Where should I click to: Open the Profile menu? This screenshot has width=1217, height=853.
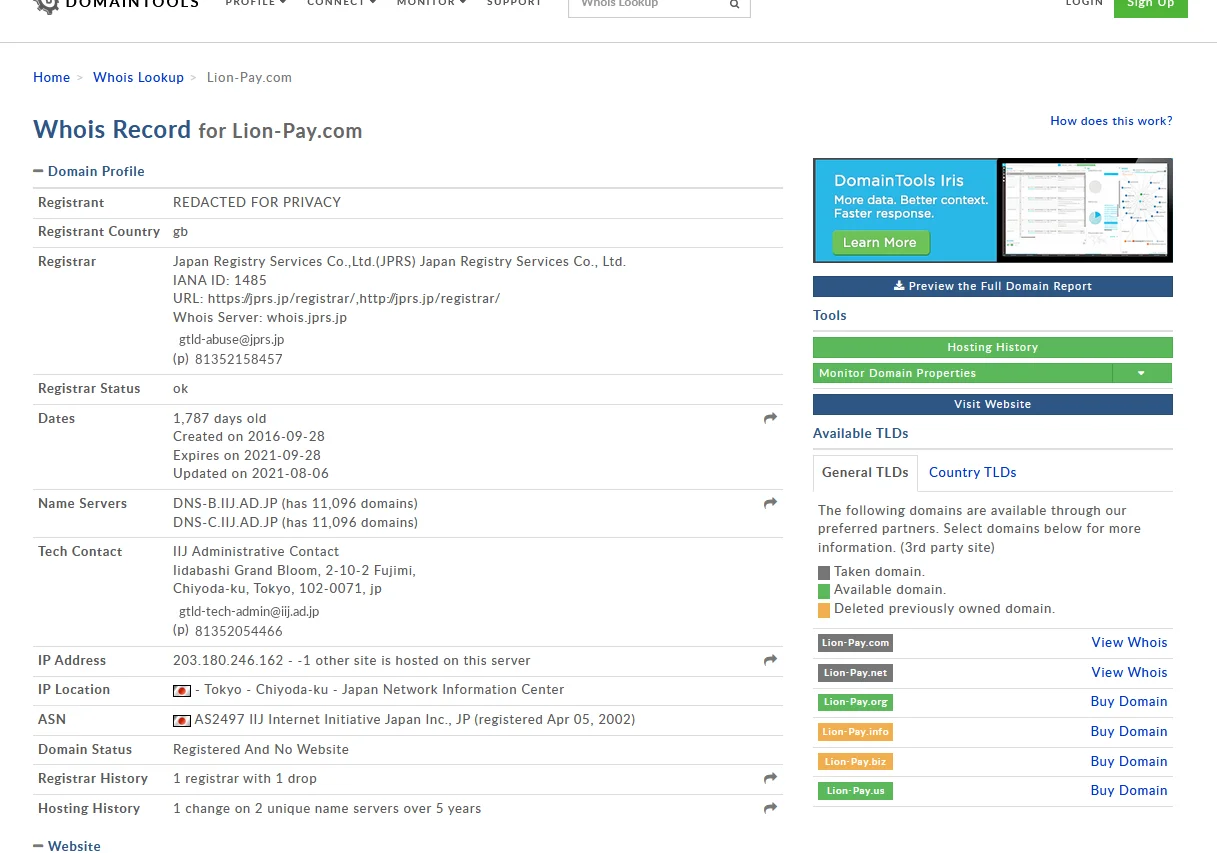(256, 3)
